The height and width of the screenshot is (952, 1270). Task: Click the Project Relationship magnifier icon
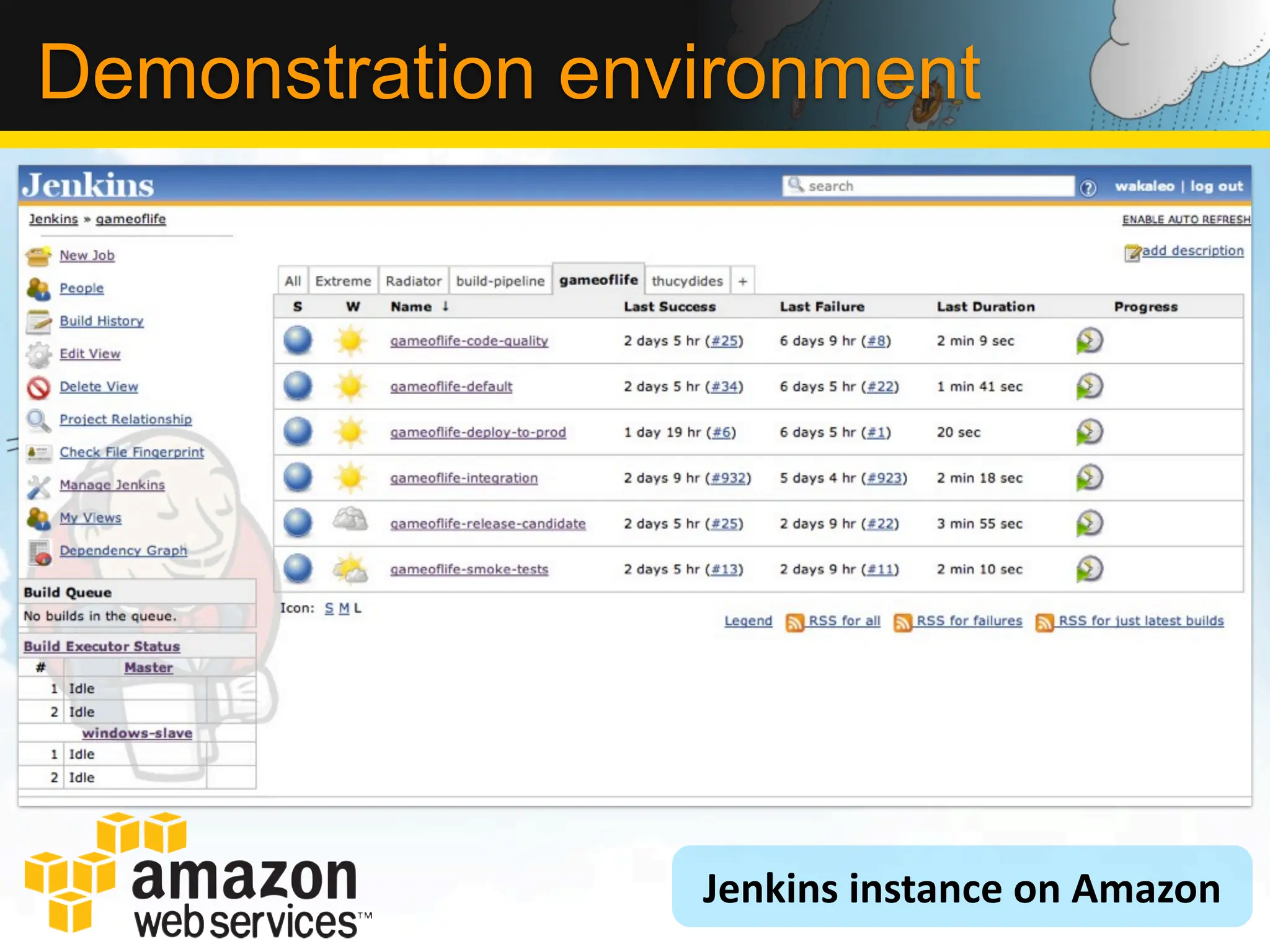[x=38, y=420]
